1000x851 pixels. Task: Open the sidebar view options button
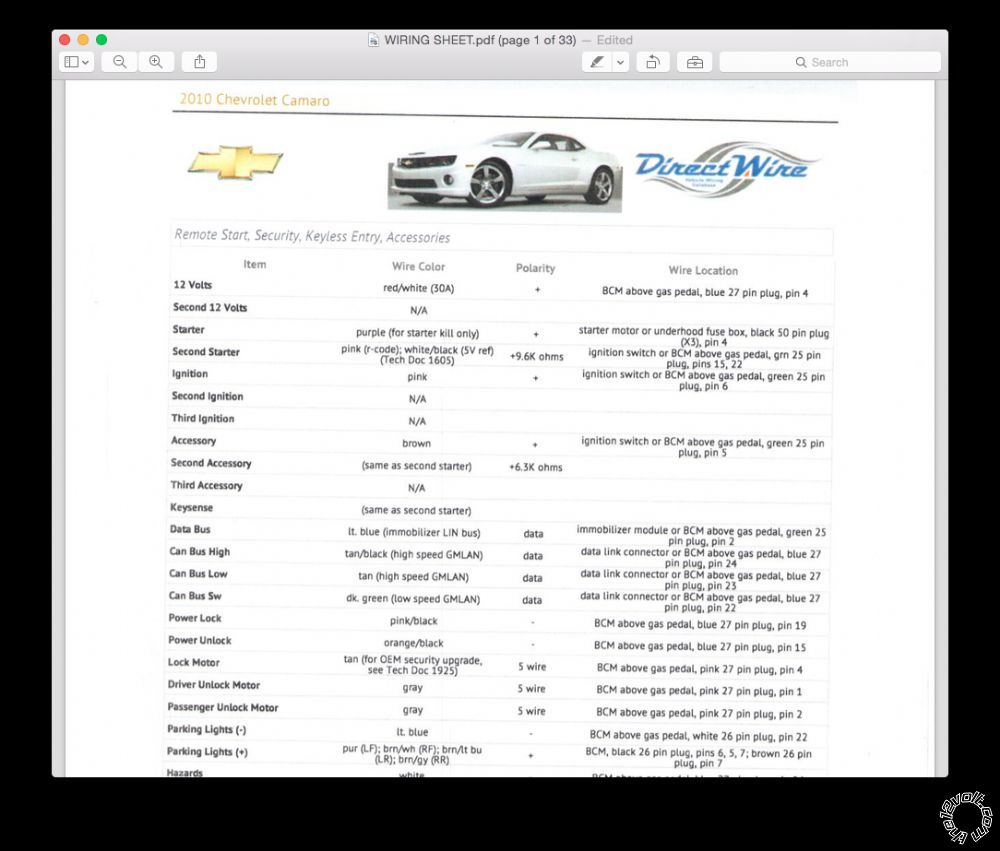coord(77,62)
